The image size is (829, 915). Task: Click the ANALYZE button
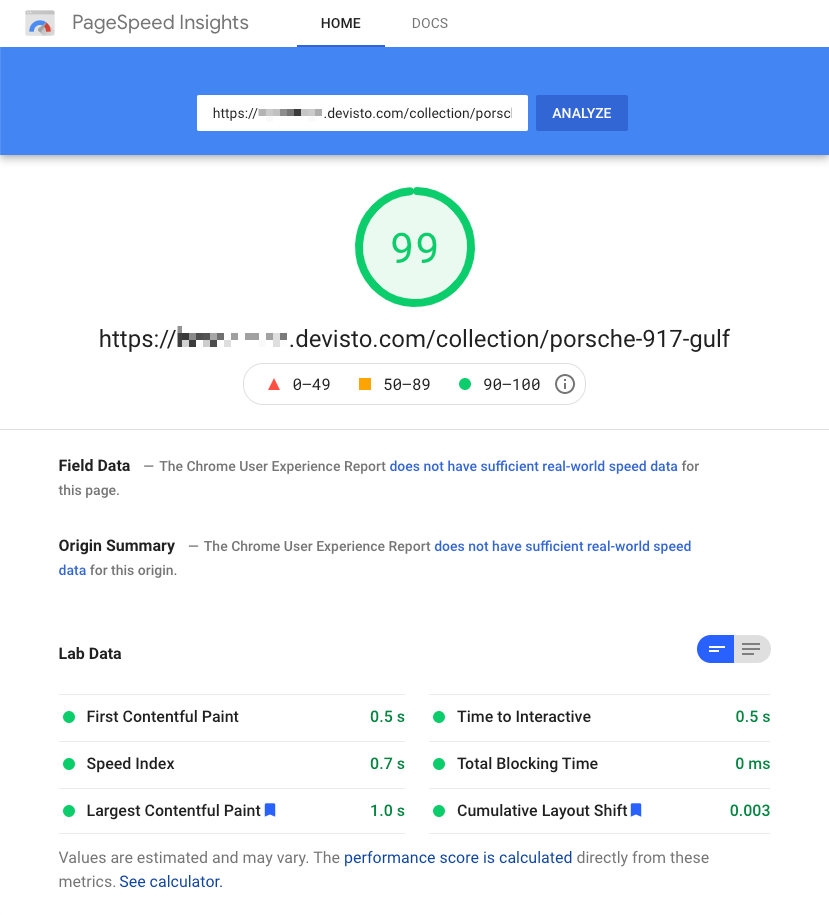coord(582,113)
